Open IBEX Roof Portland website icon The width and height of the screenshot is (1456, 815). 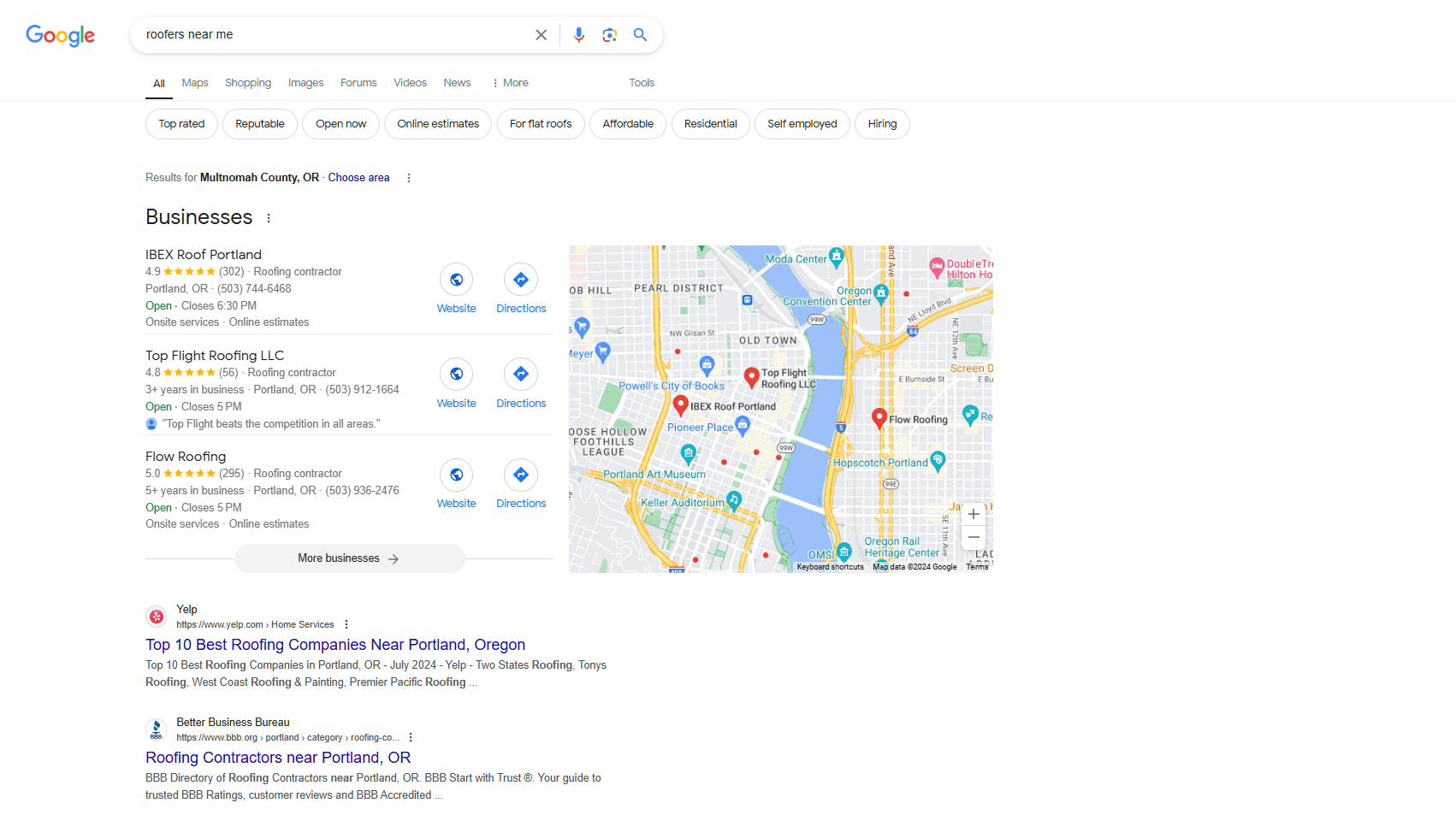pos(457,280)
